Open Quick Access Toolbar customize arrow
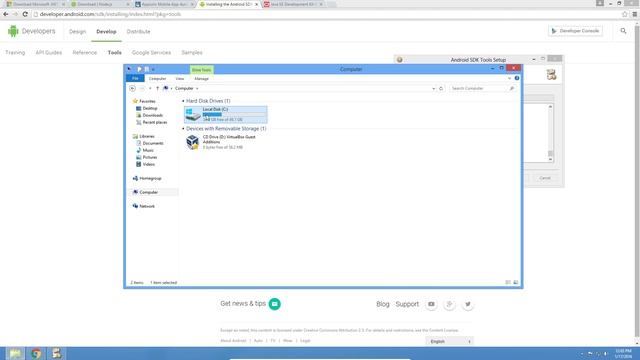Viewport: 640px width, 360px height. click(153, 69)
